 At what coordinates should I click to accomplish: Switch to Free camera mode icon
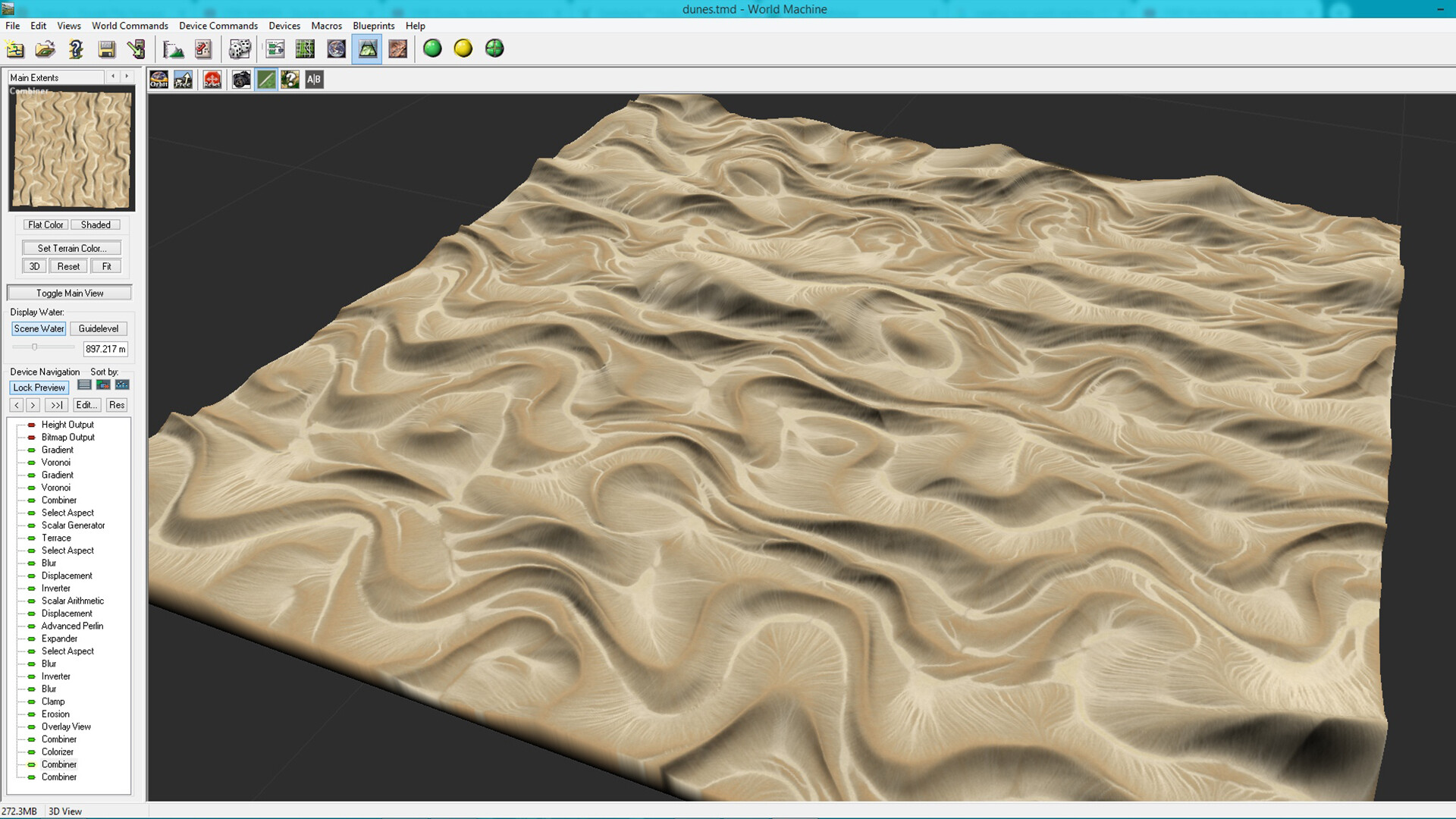click(x=183, y=80)
